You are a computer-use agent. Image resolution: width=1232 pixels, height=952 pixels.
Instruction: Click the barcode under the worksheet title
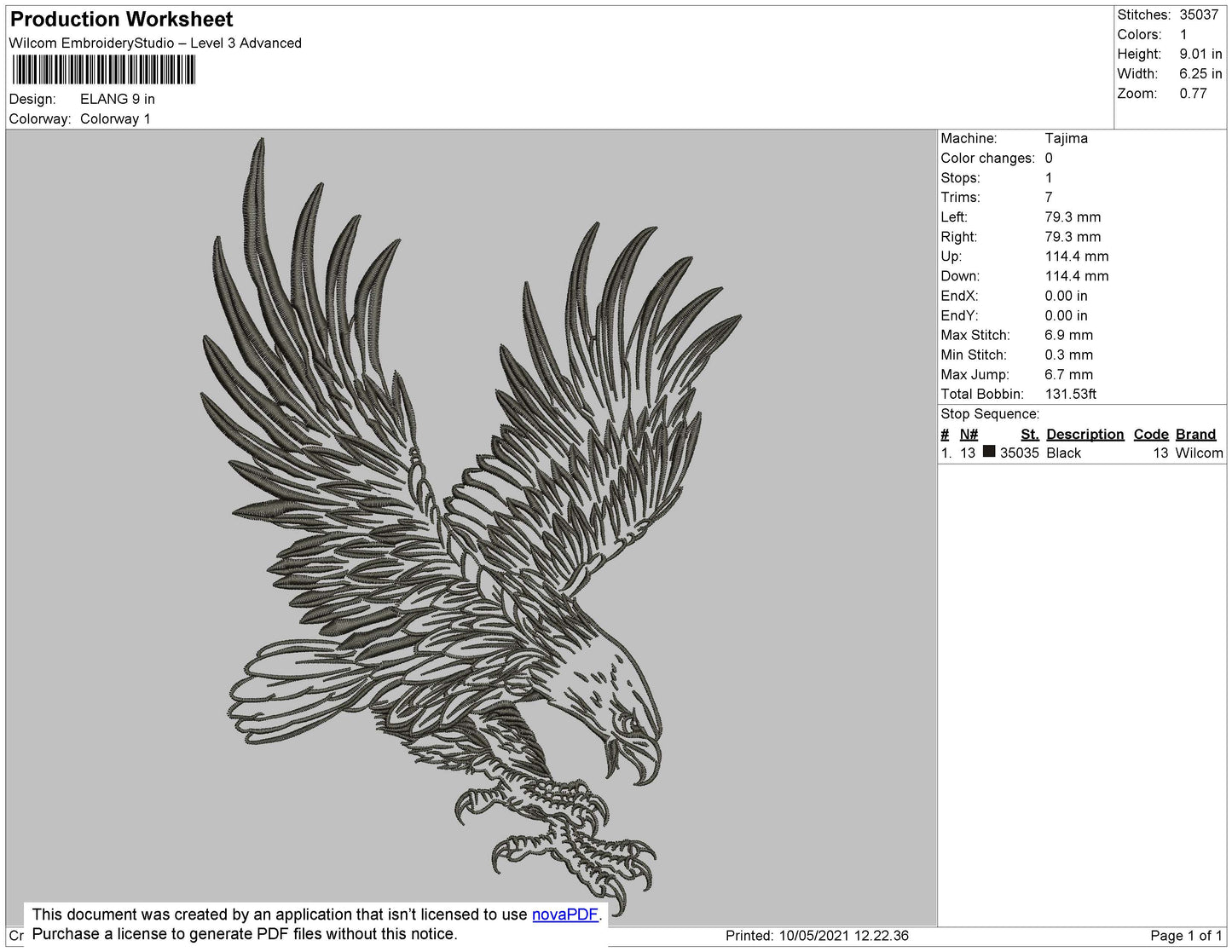pyautogui.click(x=103, y=70)
